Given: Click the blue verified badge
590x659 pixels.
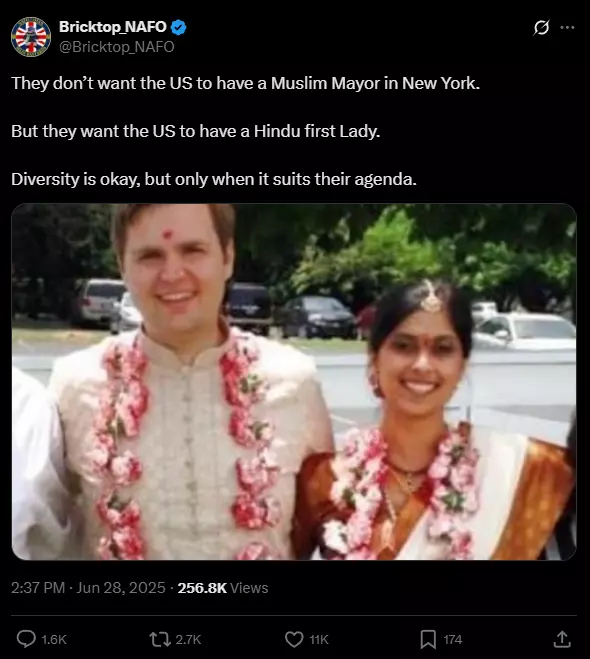Looking at the screenshot, I should click(x=179, y=27).
